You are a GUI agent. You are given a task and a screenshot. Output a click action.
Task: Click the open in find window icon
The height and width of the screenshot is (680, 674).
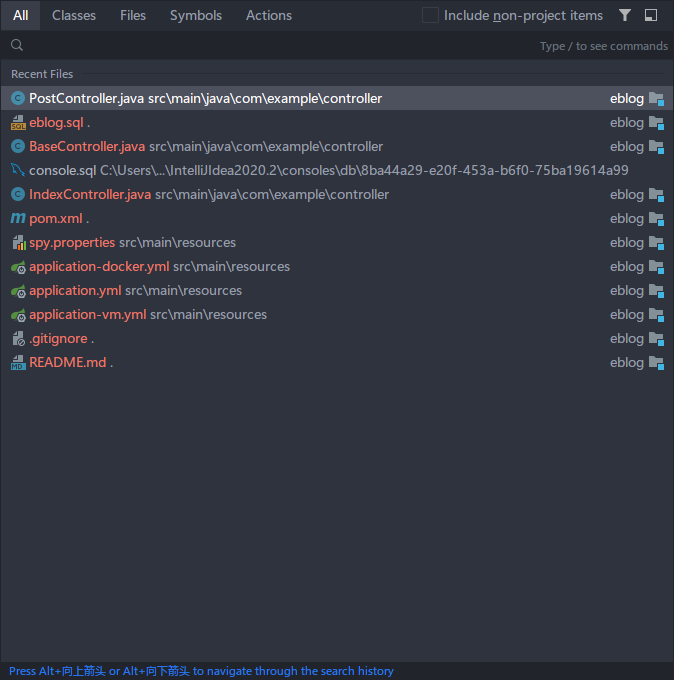coord(651,15)
